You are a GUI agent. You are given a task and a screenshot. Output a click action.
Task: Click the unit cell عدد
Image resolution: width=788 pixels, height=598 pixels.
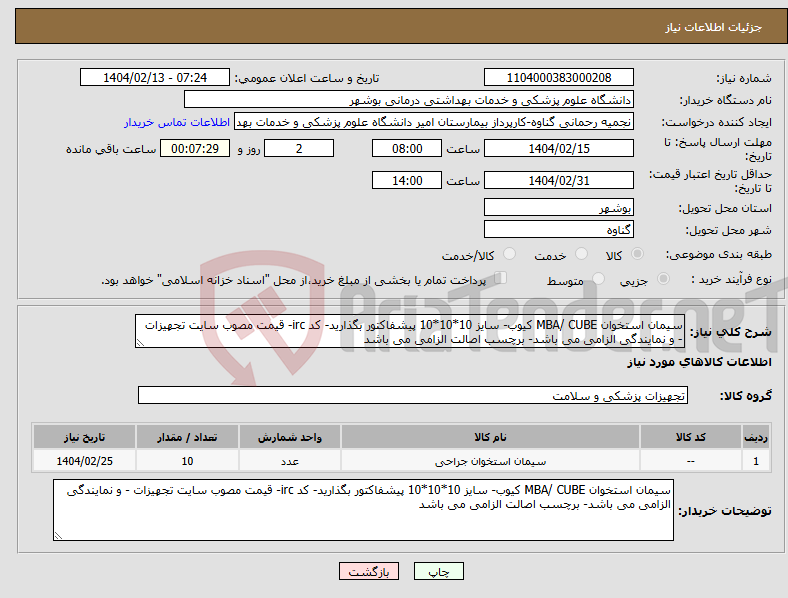(x=290, y=461)
